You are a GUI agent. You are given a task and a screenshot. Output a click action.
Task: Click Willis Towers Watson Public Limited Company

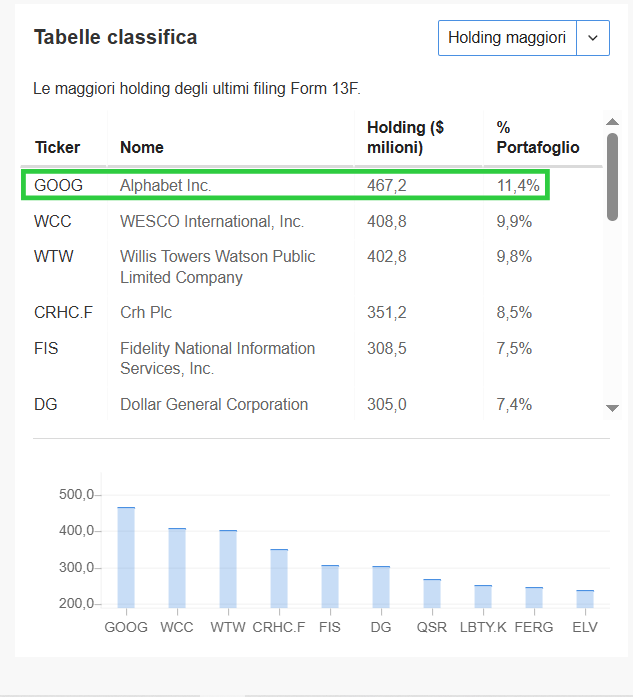tap(217, 267)
